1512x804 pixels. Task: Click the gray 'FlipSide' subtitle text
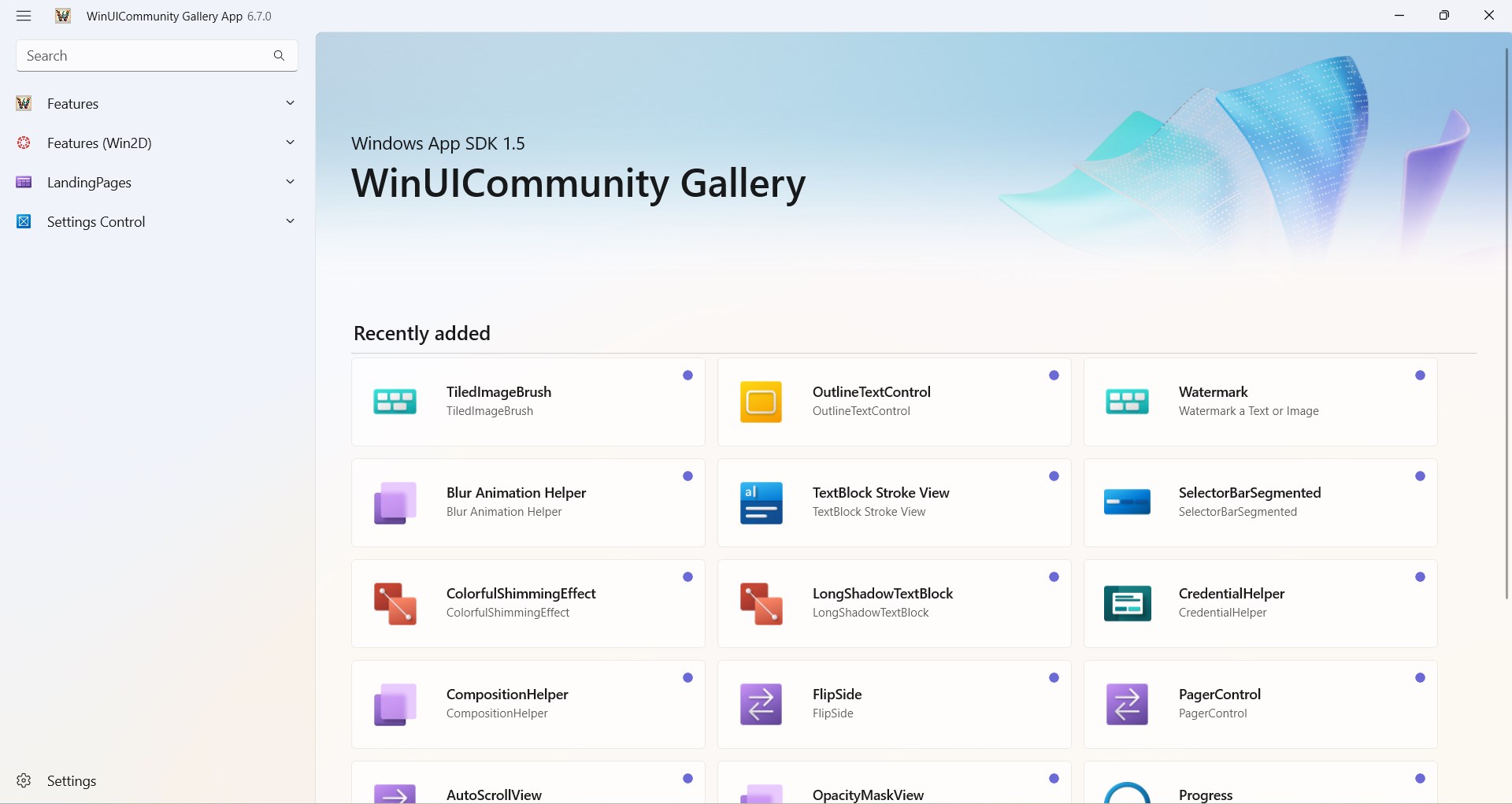tap(833, 713)
